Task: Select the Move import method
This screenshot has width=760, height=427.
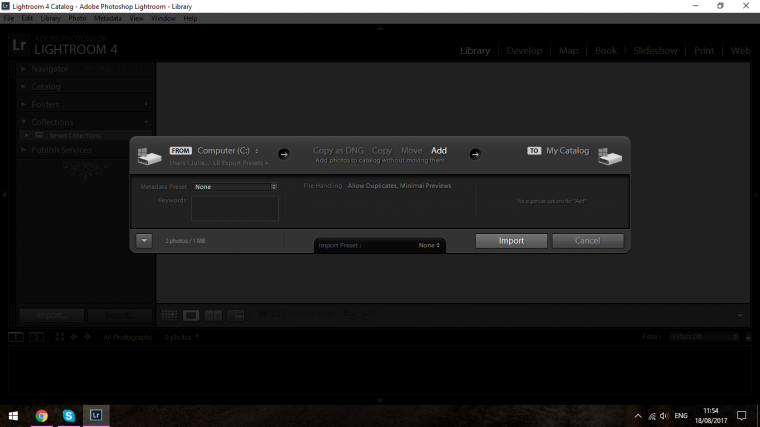Action: (x=411, y=151)
